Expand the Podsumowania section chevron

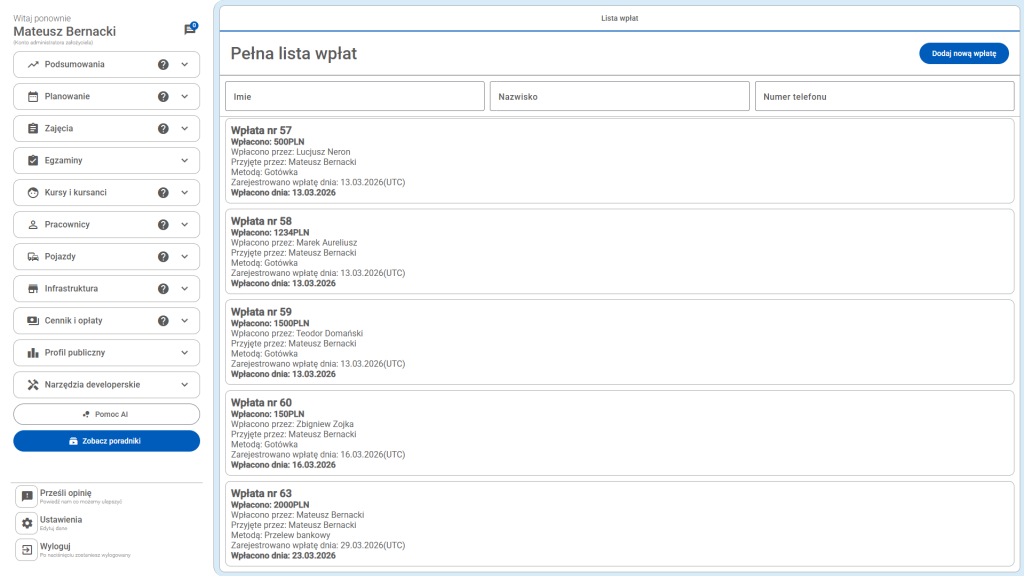184,64
